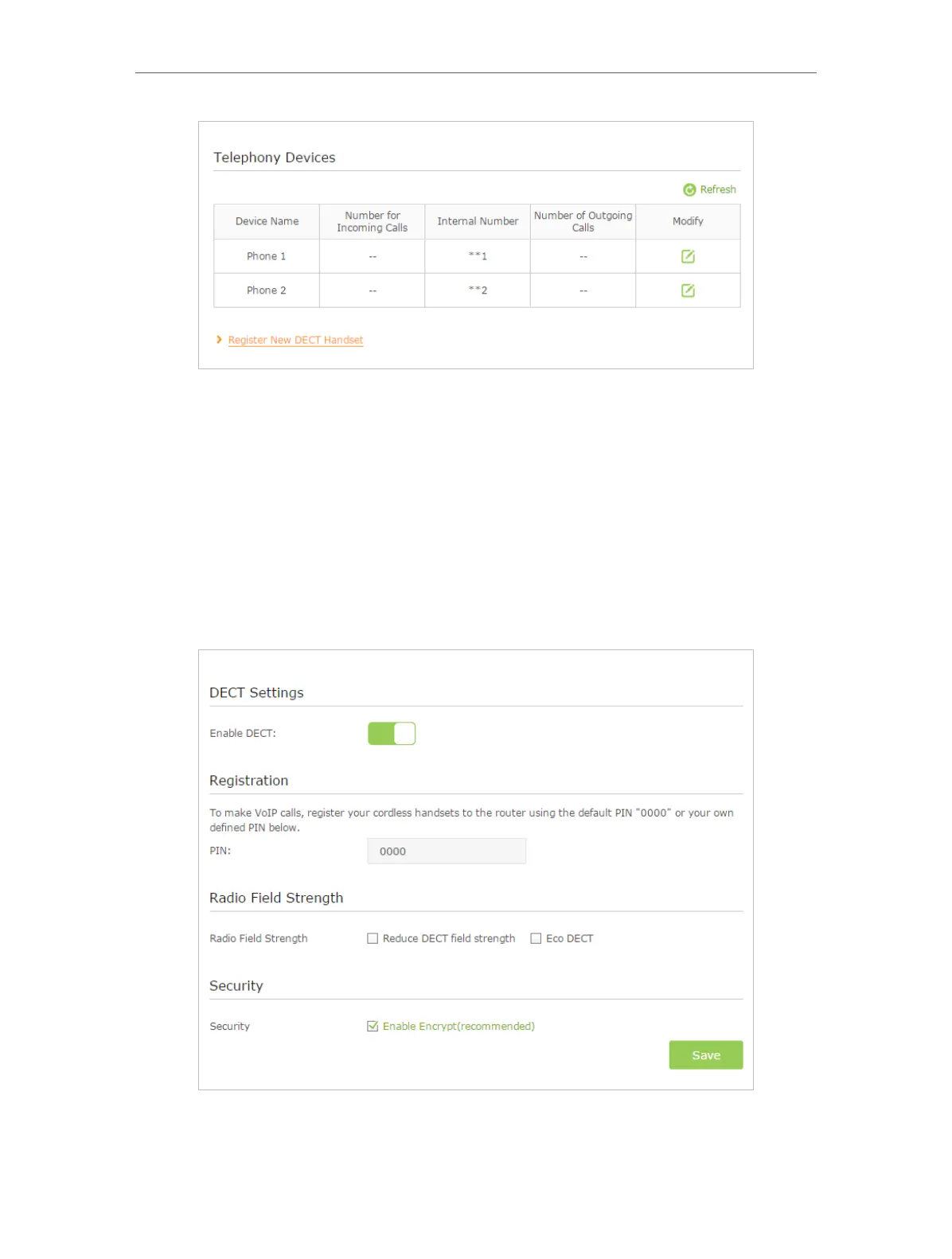Click Number for Incoming Calls header
The width and height of the screenshot is (952, 1259).
tap(372, 221)
